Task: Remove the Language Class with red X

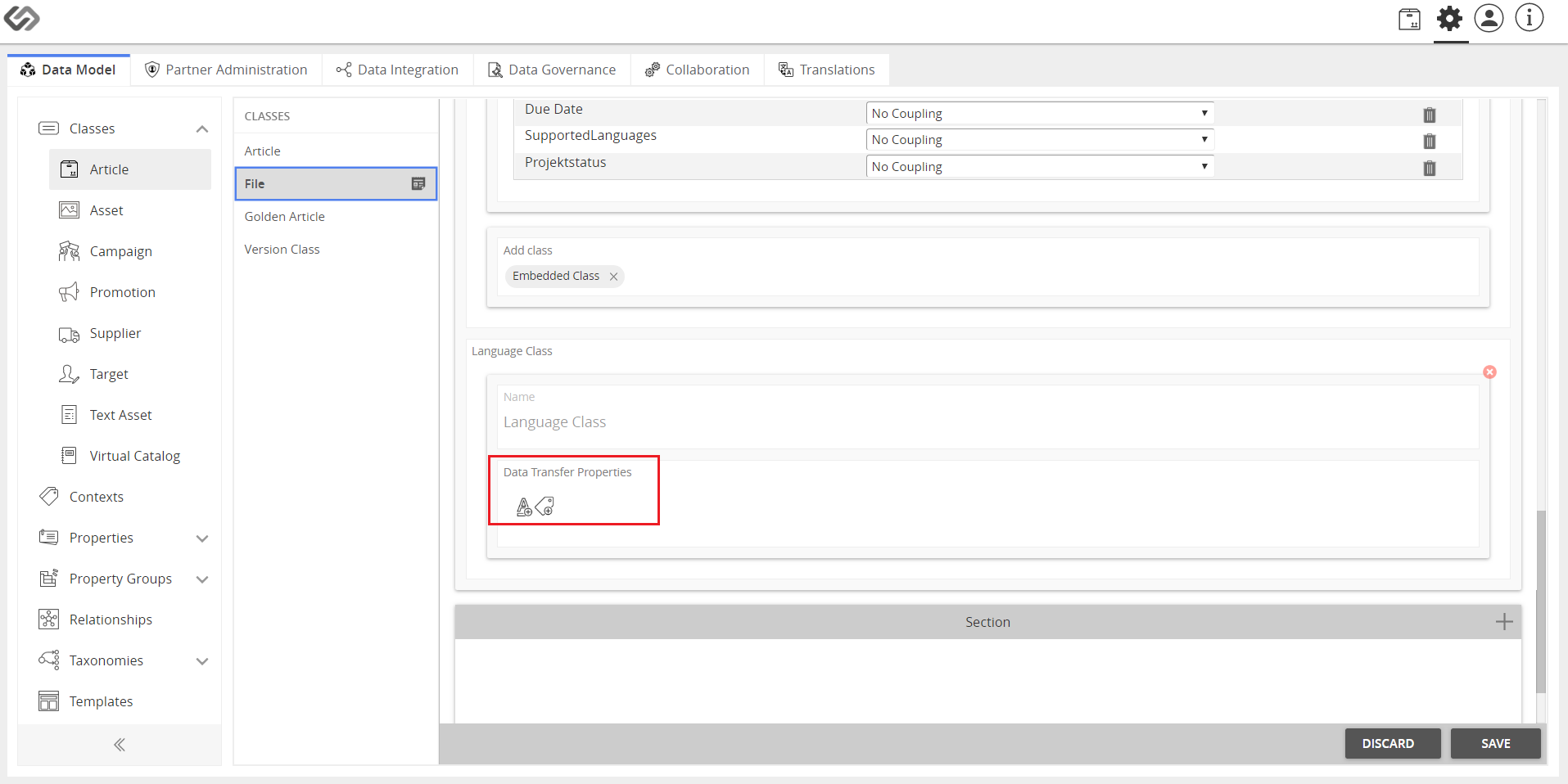Action: coord(1490,372)
